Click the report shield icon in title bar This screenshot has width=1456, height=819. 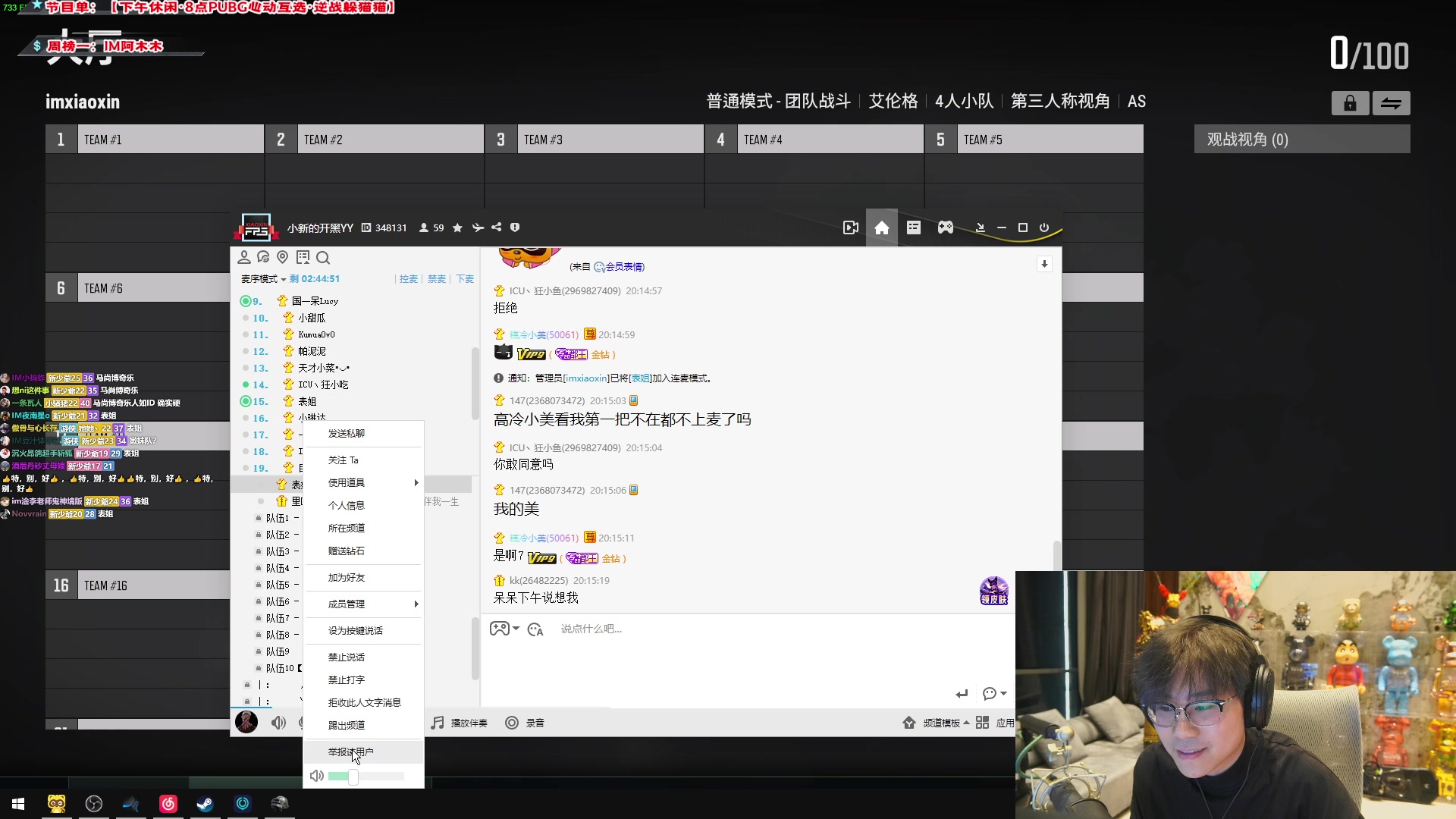tap(515, 227)
